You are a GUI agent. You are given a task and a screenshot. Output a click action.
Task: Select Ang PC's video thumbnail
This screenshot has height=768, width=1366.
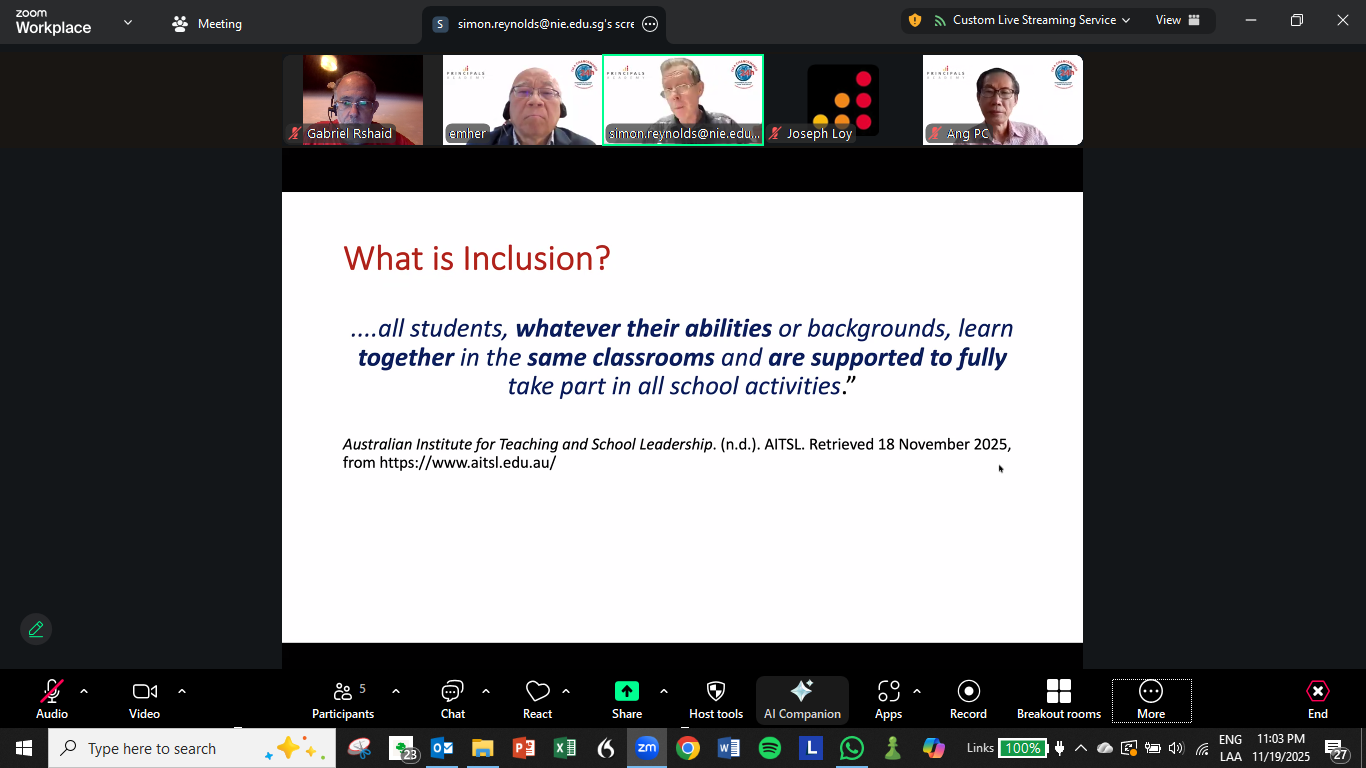pyautogui.click(x=1002, y=100)
